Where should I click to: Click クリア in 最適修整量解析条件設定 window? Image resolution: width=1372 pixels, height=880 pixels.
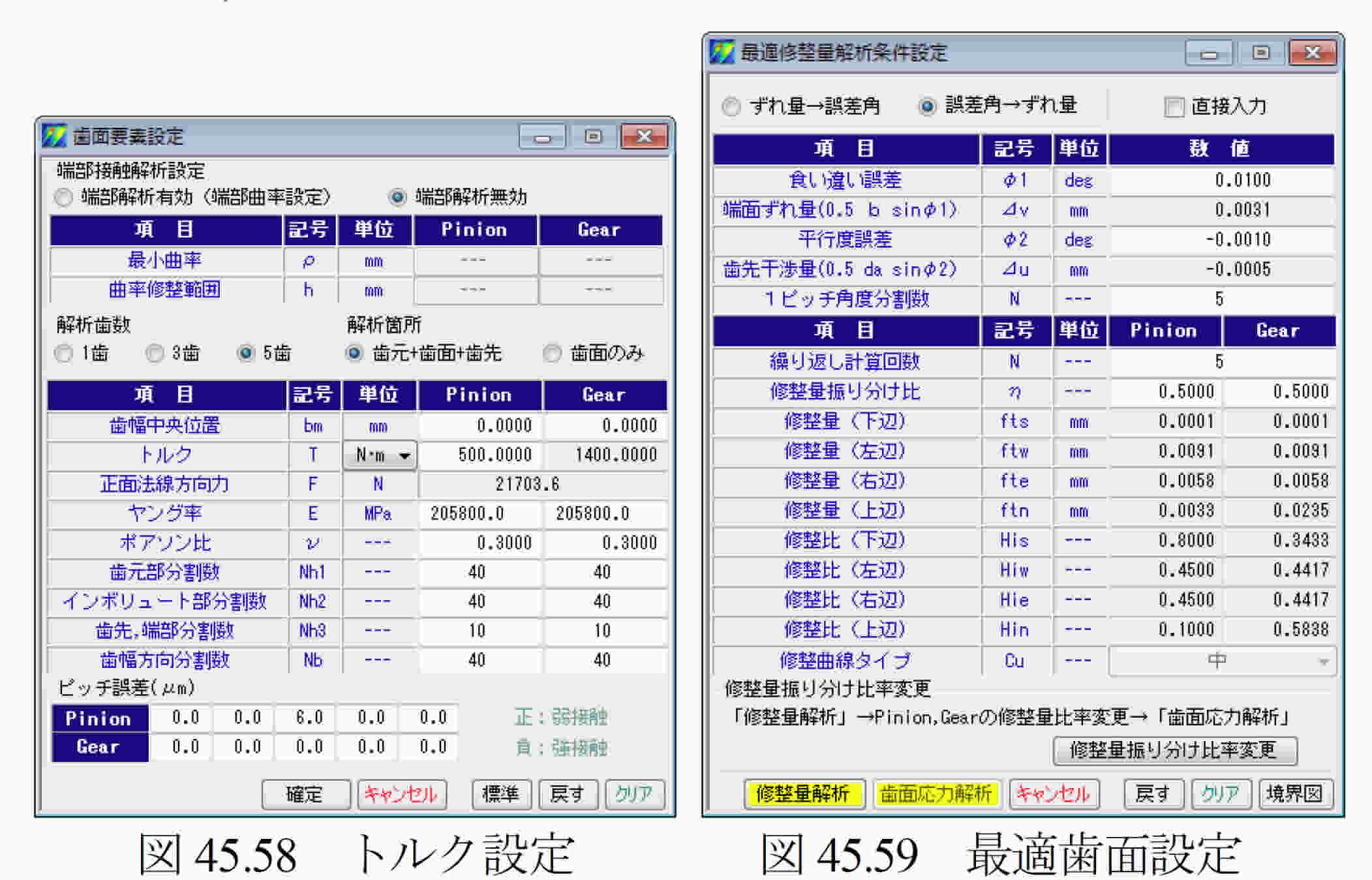pyautogui.click(x=1221, y=793)
